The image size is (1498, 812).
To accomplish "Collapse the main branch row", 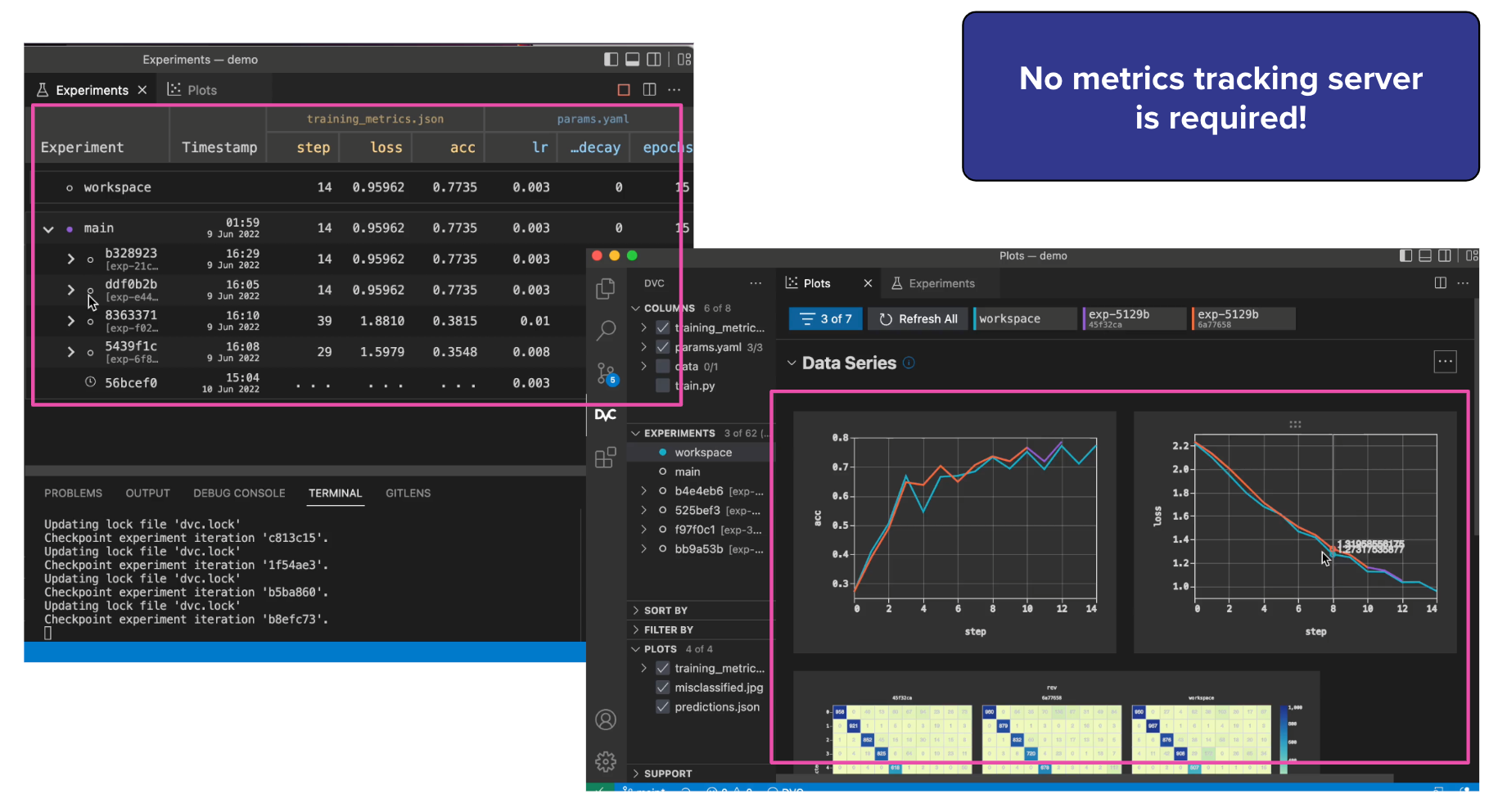I will 48,229.
